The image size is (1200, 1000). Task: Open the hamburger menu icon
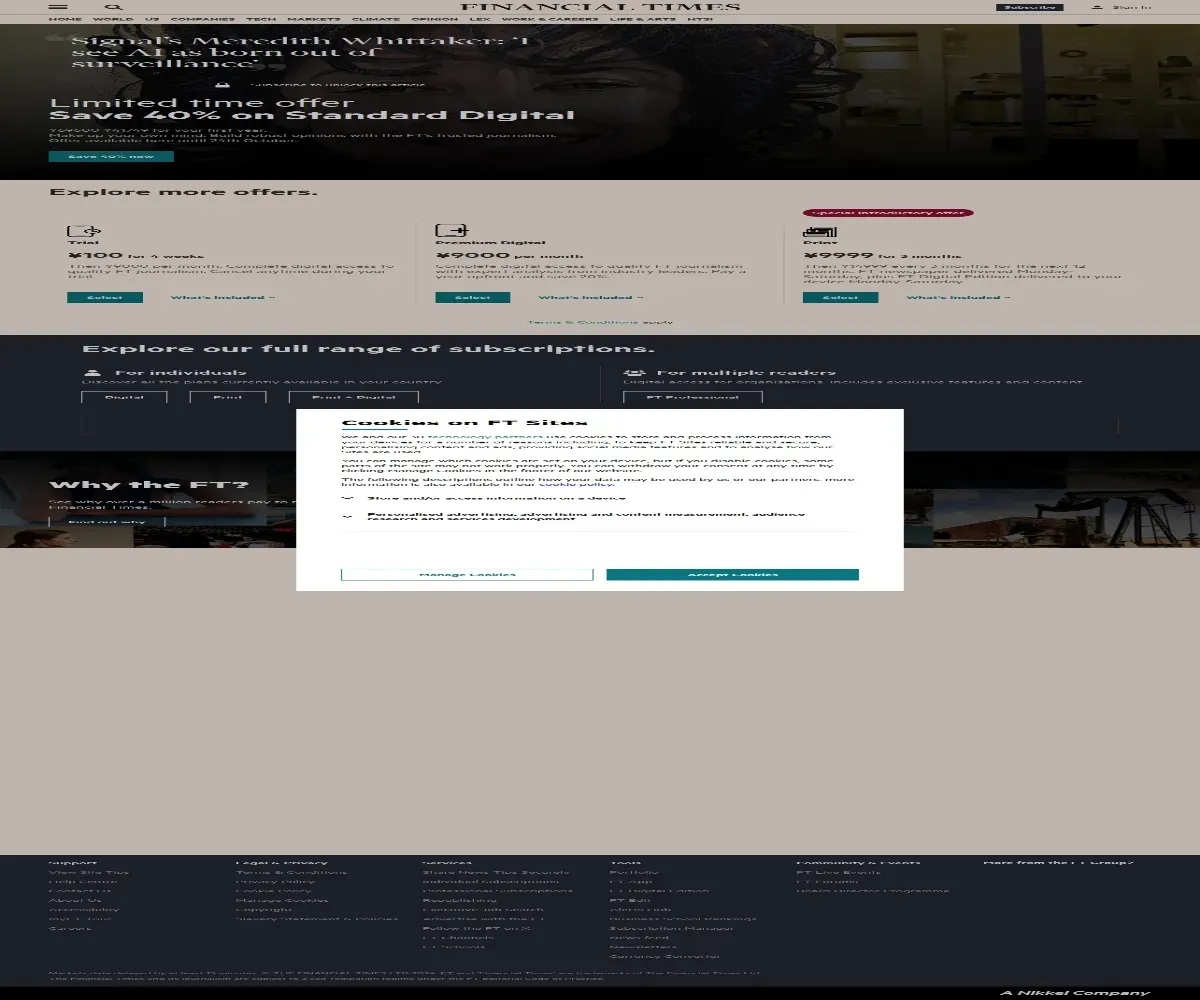pyautogui.click(x=58, y=7)
